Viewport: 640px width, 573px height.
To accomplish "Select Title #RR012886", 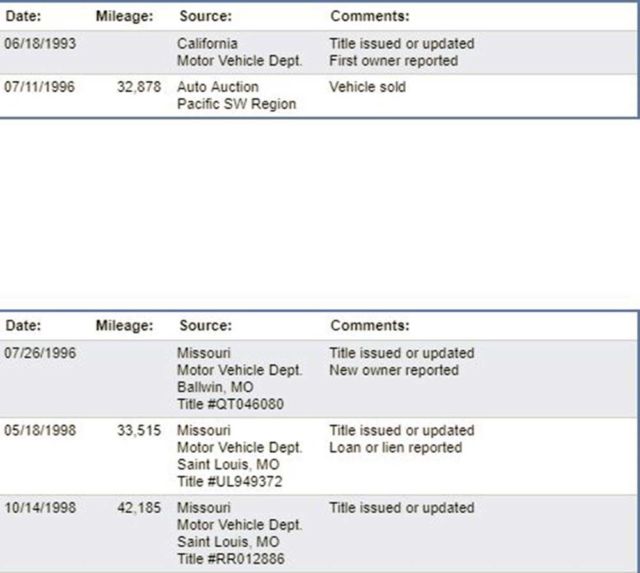I will coord(230,559).
